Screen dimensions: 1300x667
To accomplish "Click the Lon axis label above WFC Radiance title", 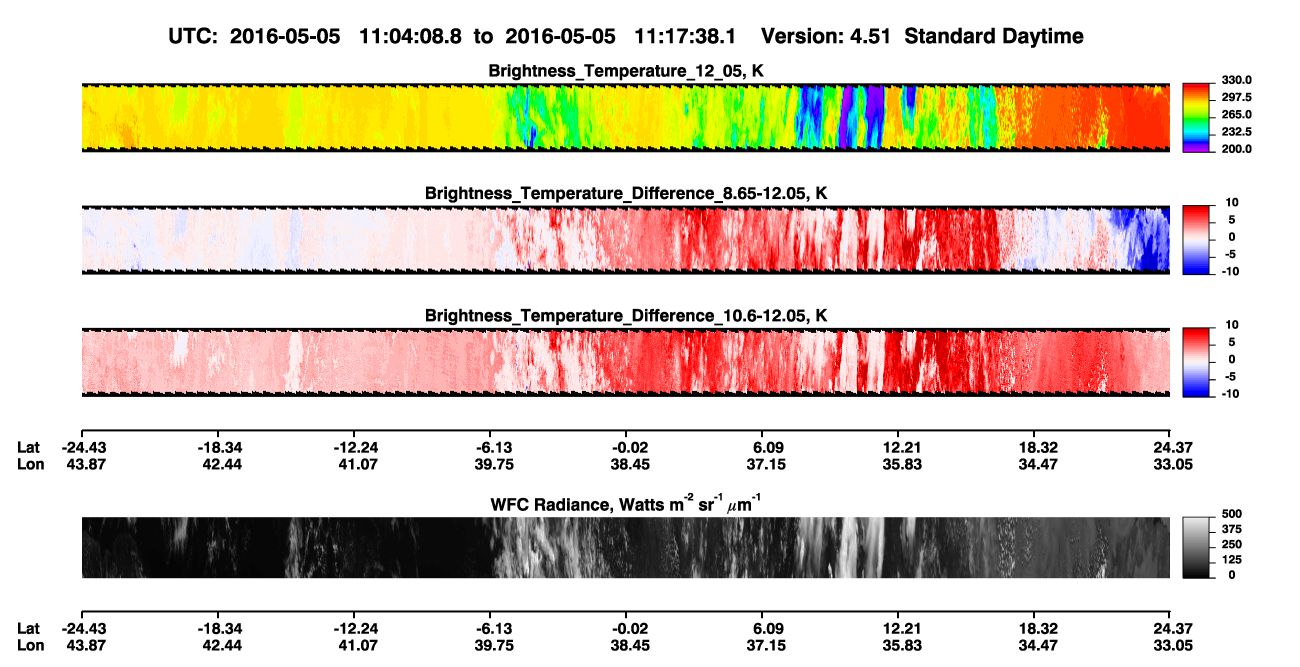I will [x=29, y=464].
